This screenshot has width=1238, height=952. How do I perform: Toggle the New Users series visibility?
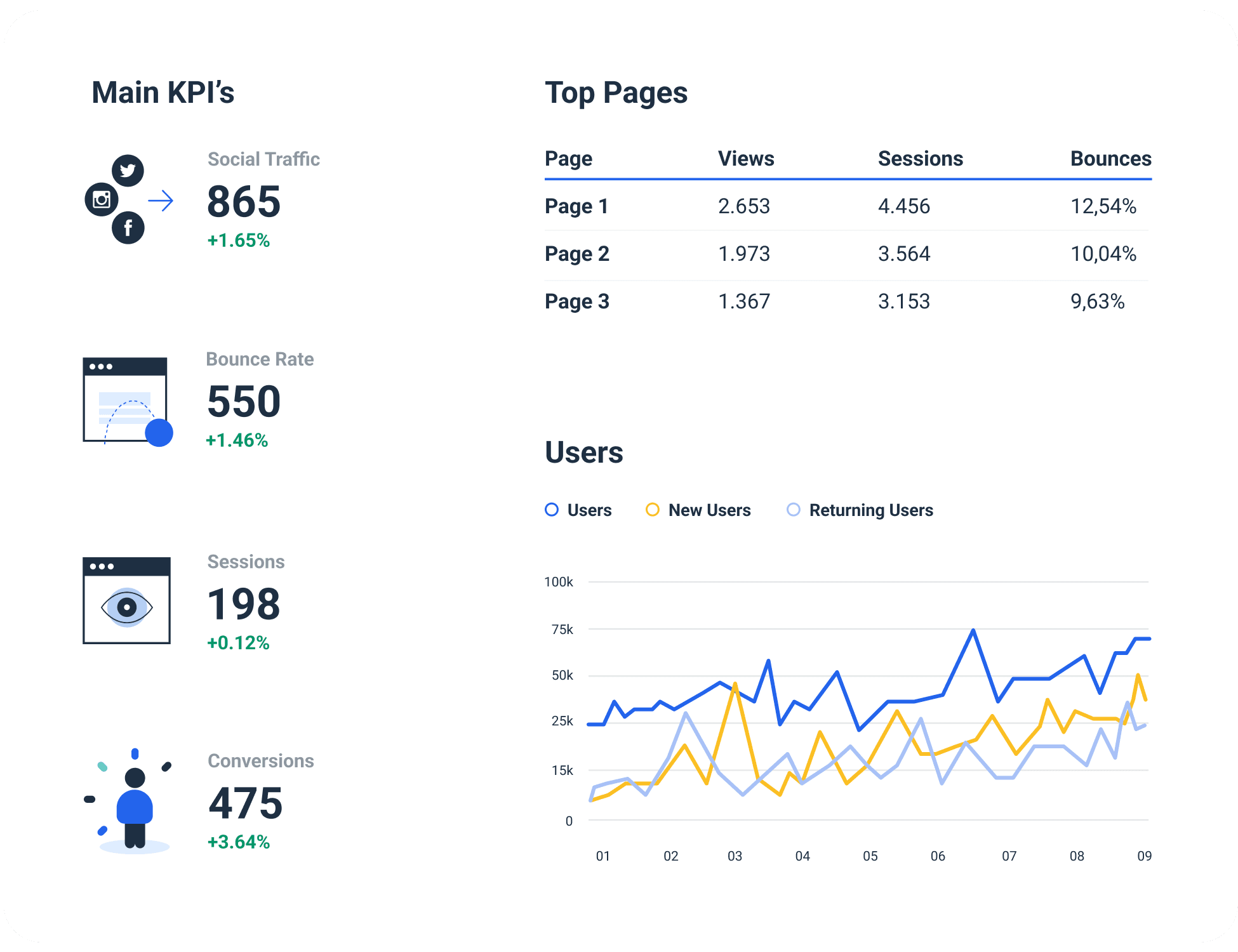(x=698, y=510)
